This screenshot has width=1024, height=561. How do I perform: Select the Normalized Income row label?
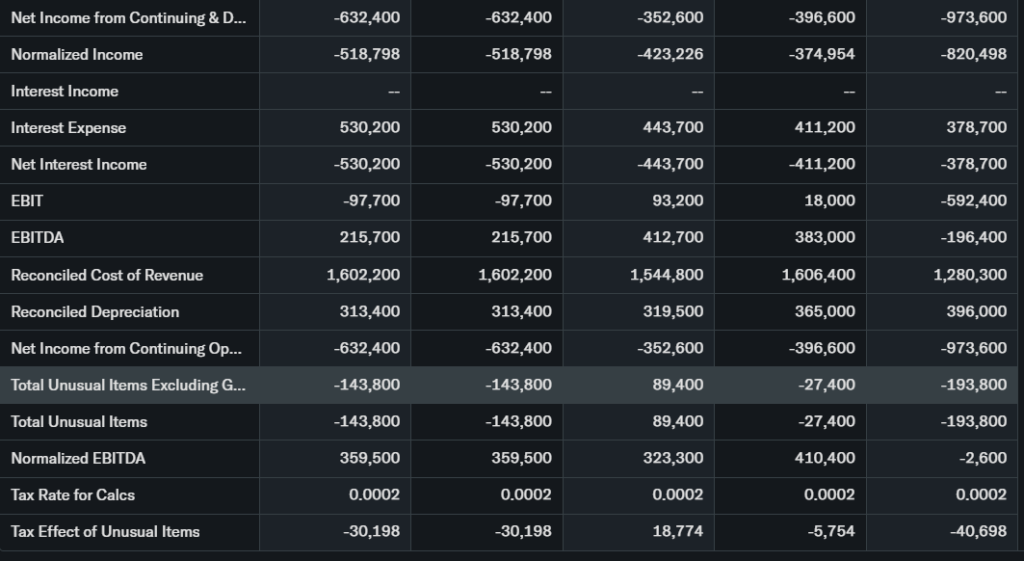coord(77,54)
